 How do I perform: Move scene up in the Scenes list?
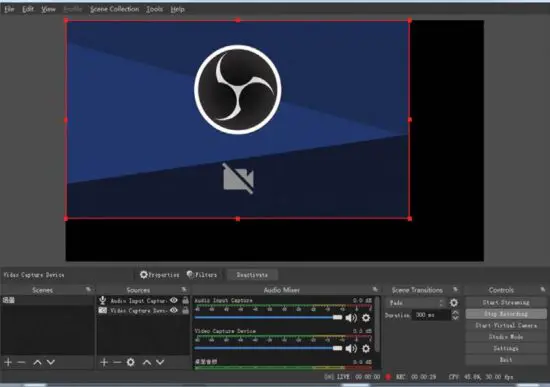[38, 362]
